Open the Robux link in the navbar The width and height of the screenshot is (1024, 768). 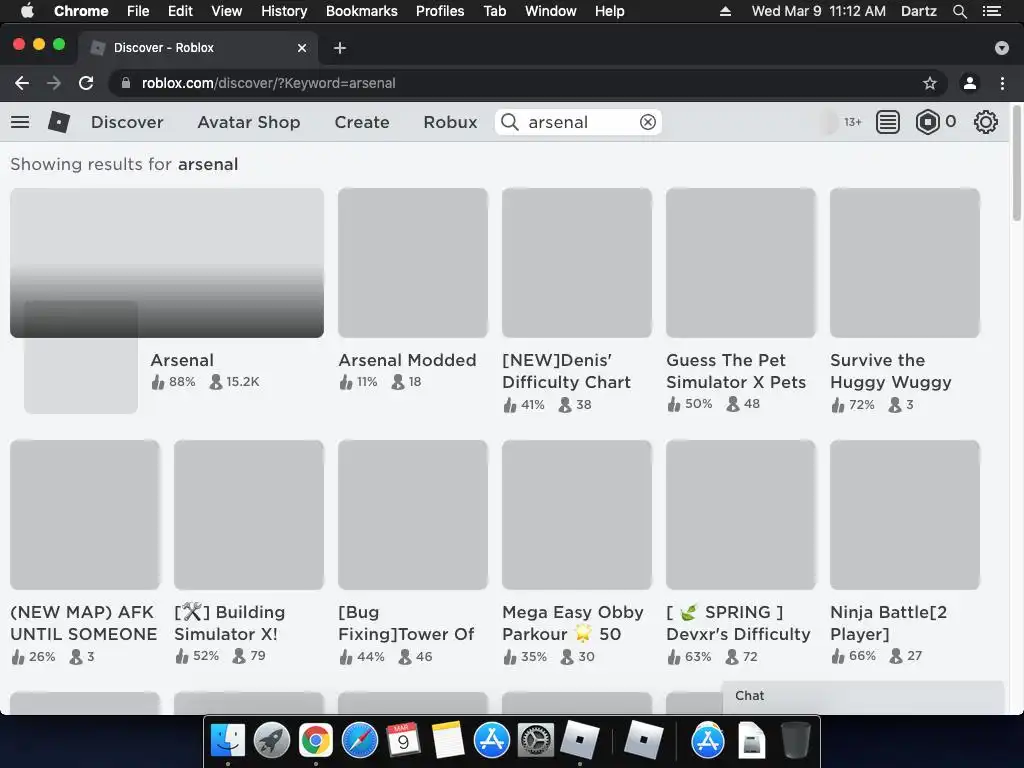(x=450, y=122)
